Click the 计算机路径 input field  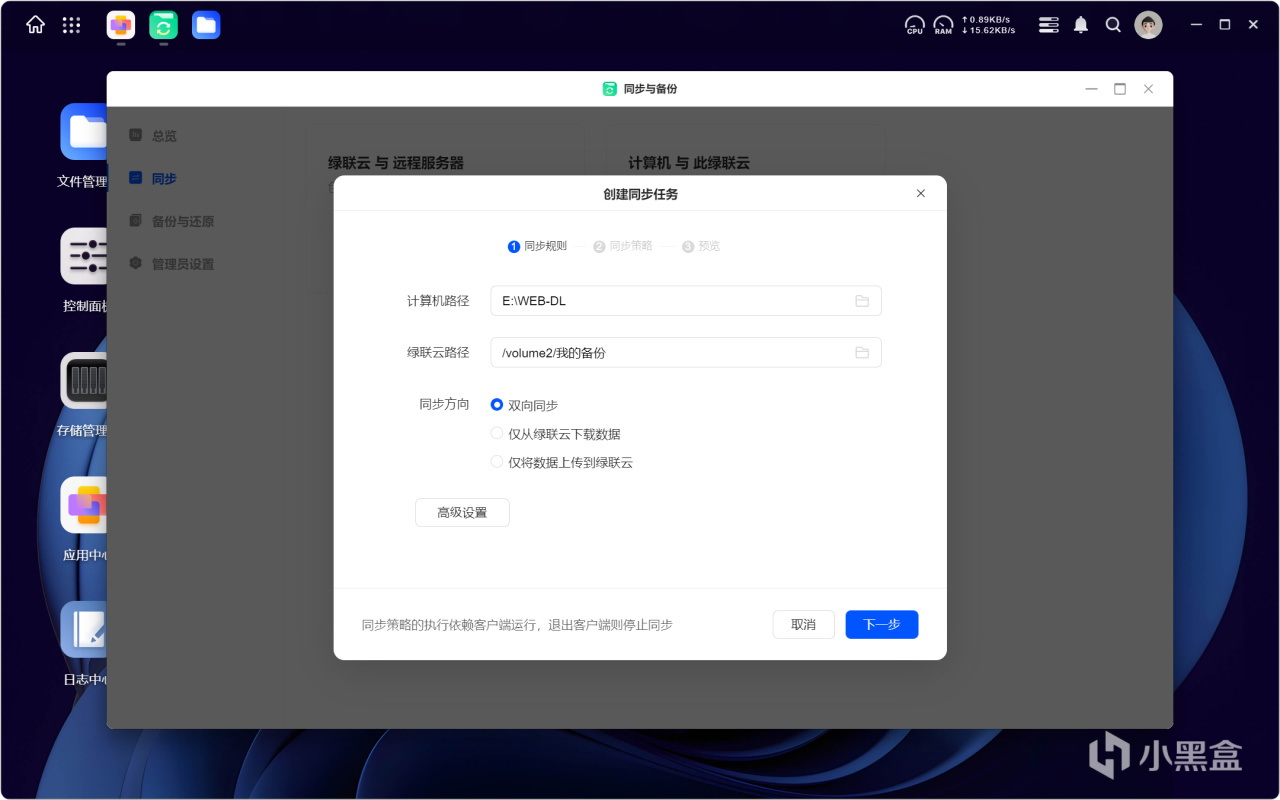[x=686, y=301]
